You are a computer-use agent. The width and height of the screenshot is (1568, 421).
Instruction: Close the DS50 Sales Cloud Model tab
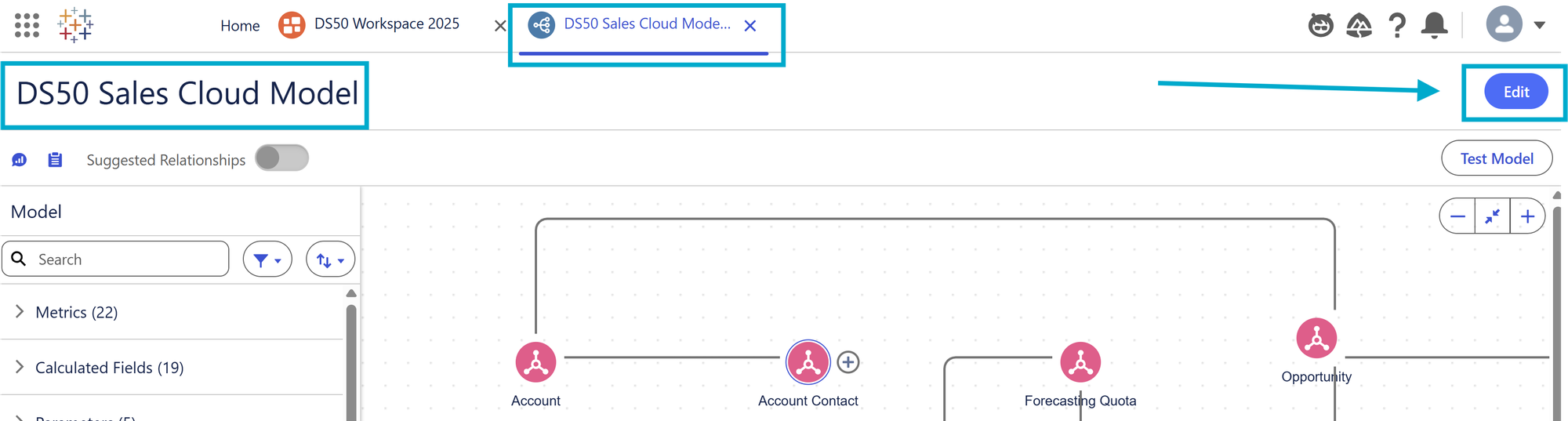(x=750, y=26)
